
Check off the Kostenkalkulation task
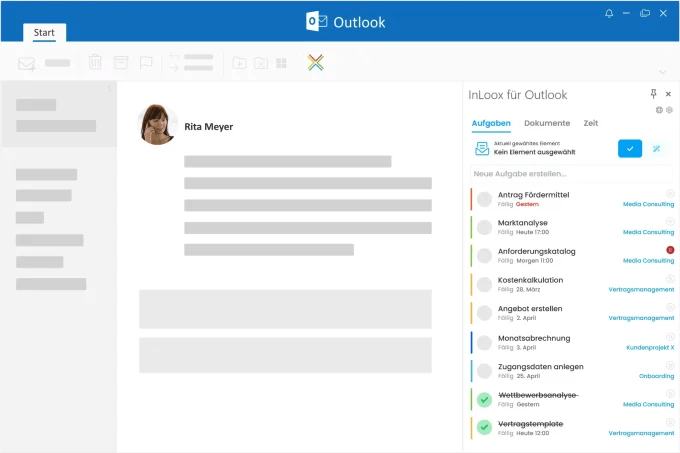(x=484, y=285)
